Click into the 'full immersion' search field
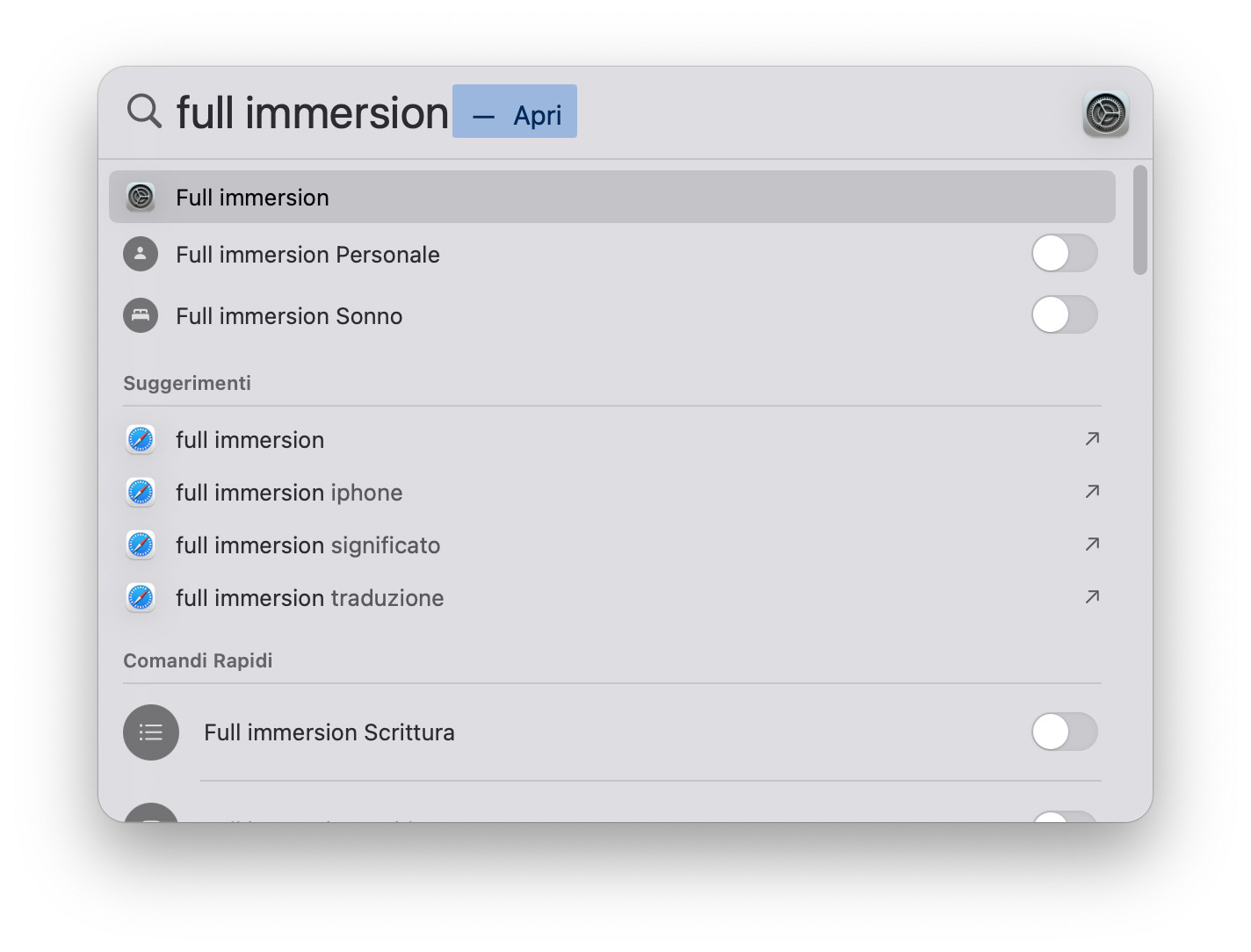 click(312, 113)
